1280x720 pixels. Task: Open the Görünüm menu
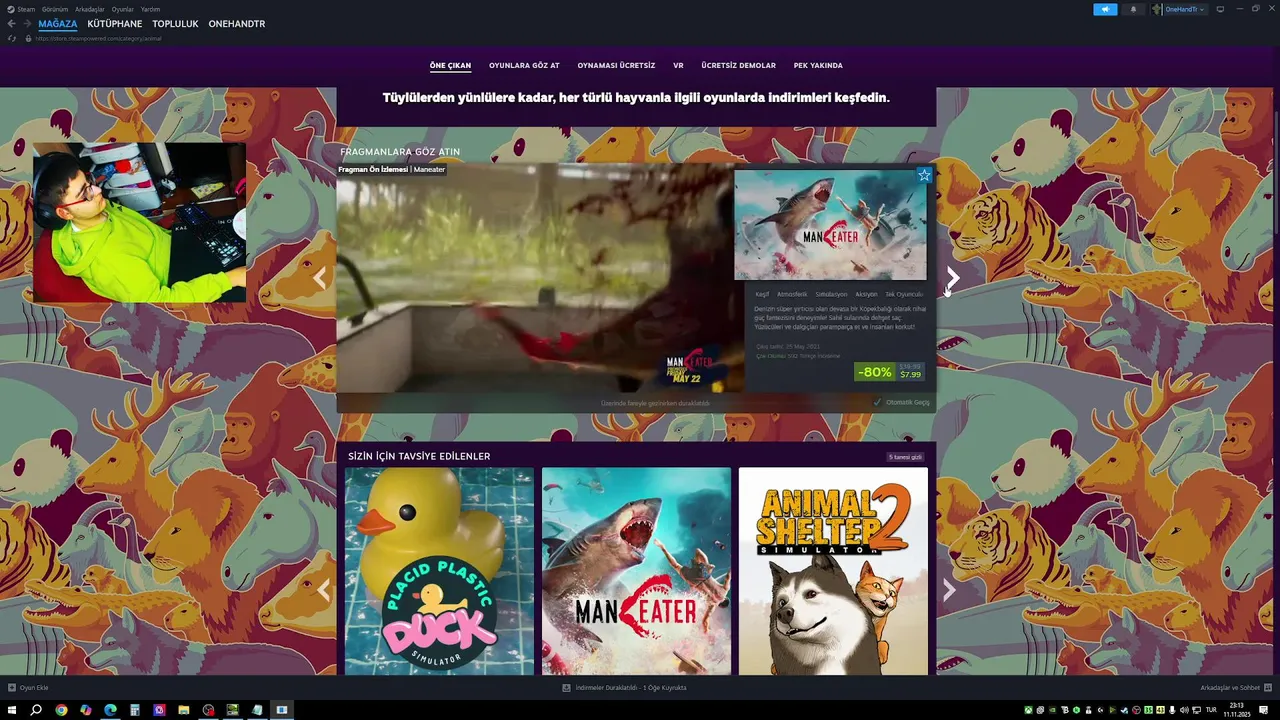pyautogui.click(x=55, y=9)
